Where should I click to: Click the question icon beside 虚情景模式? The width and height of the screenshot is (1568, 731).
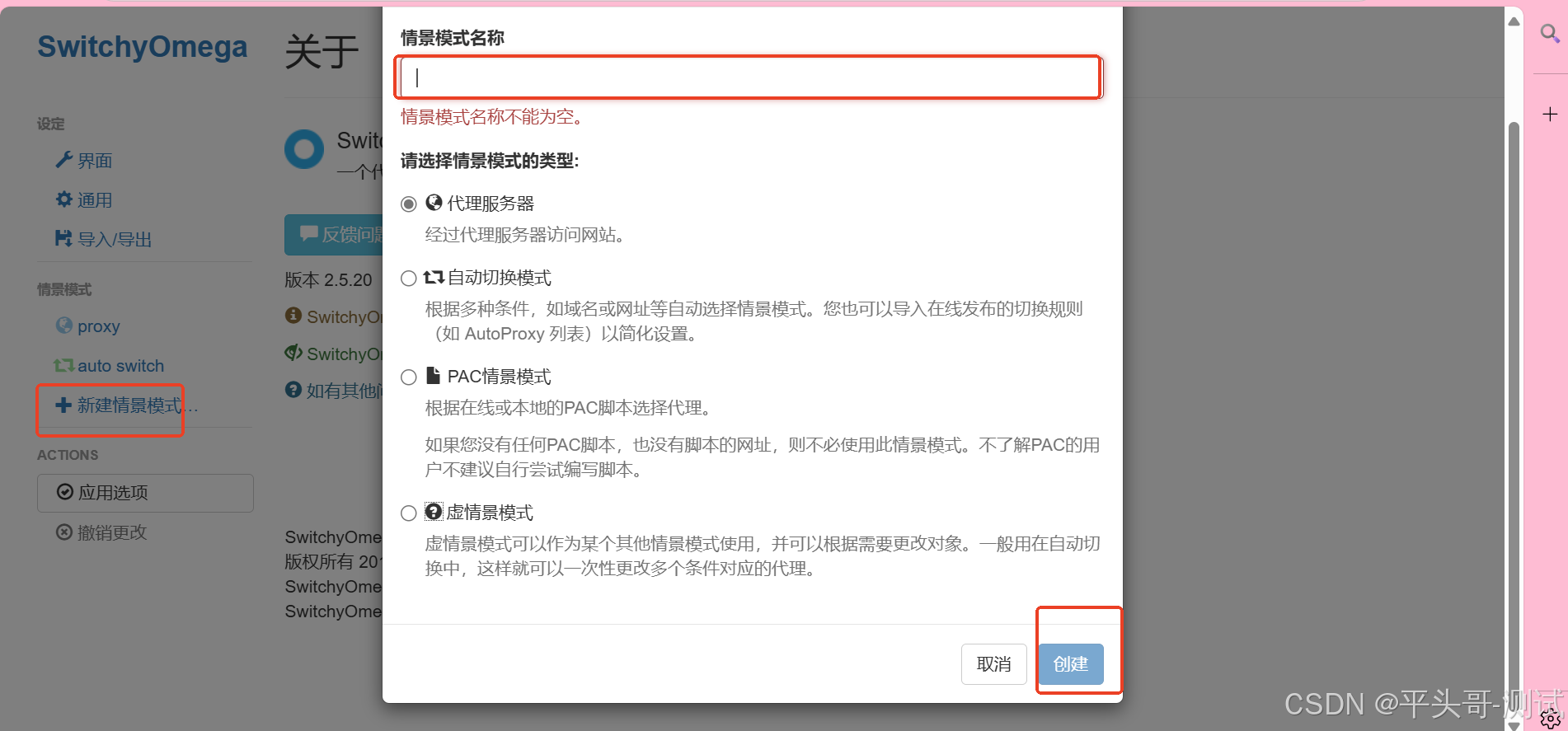click(x=434, y=512)
